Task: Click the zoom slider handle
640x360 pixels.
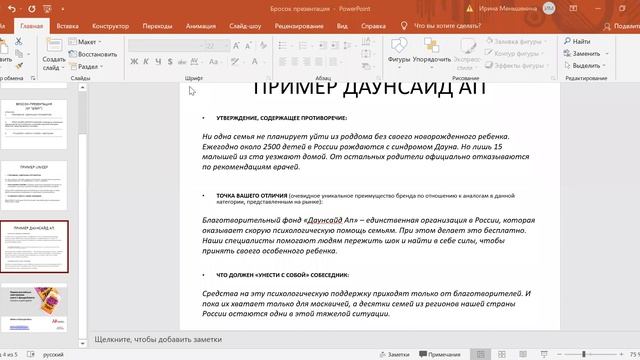Action: point(584,354)
